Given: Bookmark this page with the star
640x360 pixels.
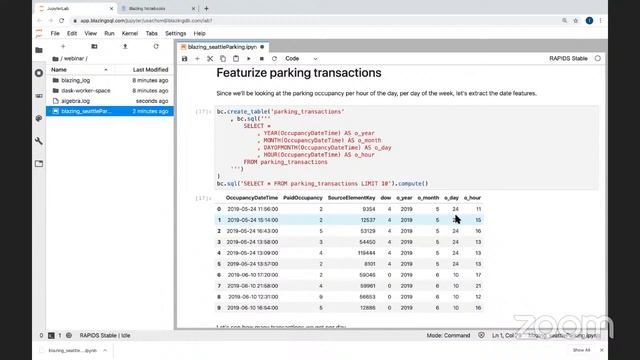Looking at the screenshot, I should coord(576,20).
